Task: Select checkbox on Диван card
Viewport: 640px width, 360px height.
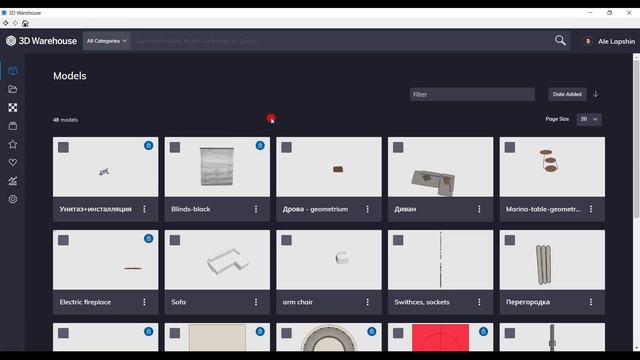Action: point(398,147)
